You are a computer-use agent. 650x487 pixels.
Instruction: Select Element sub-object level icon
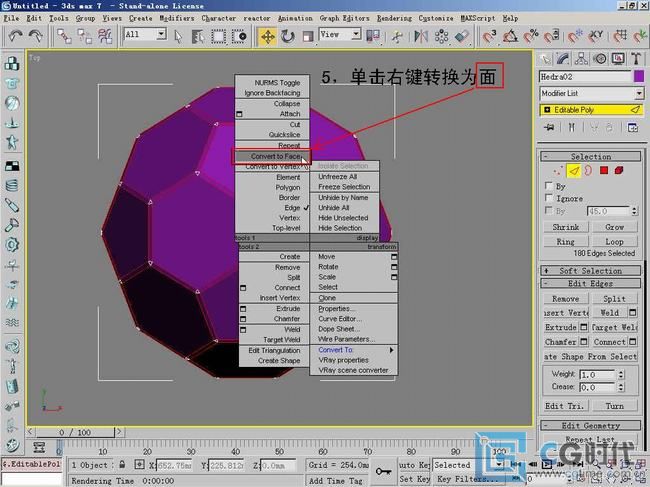click(x=619, y=170)
